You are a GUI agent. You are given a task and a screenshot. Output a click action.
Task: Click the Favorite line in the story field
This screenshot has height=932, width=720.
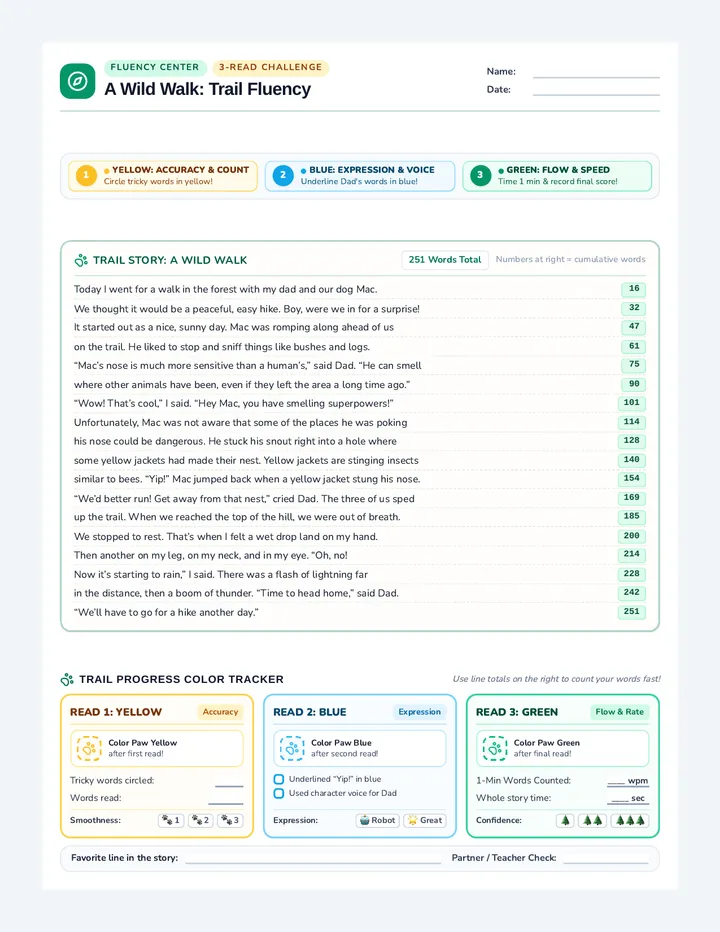click(313, 858)
